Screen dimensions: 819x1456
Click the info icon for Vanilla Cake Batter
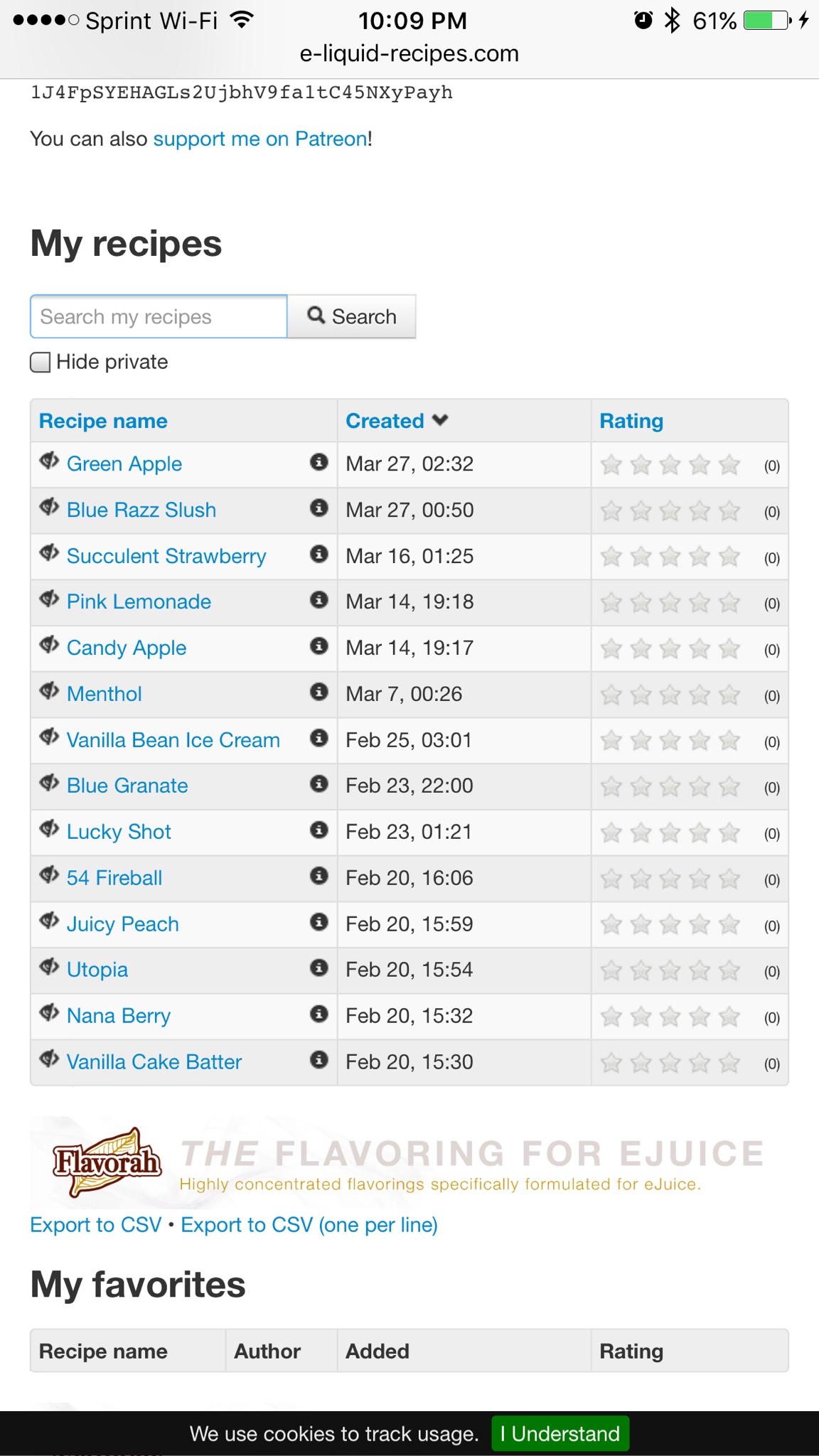(319, 1060)
